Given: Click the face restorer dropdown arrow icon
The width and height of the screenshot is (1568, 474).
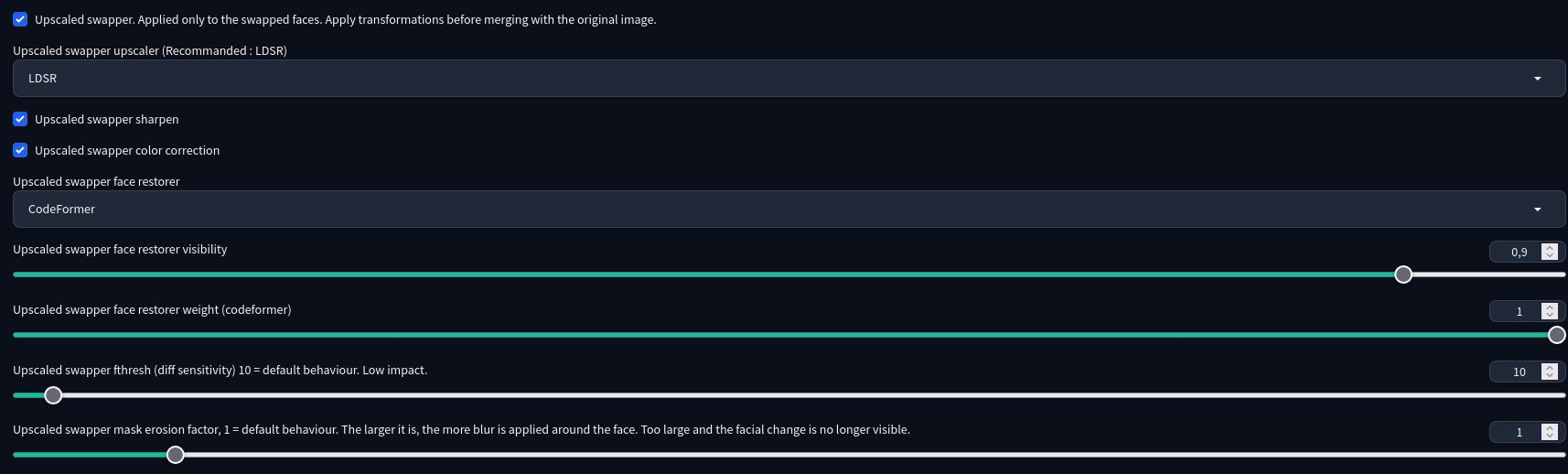Looking at the screenshot, I should tap(1537, 210).
